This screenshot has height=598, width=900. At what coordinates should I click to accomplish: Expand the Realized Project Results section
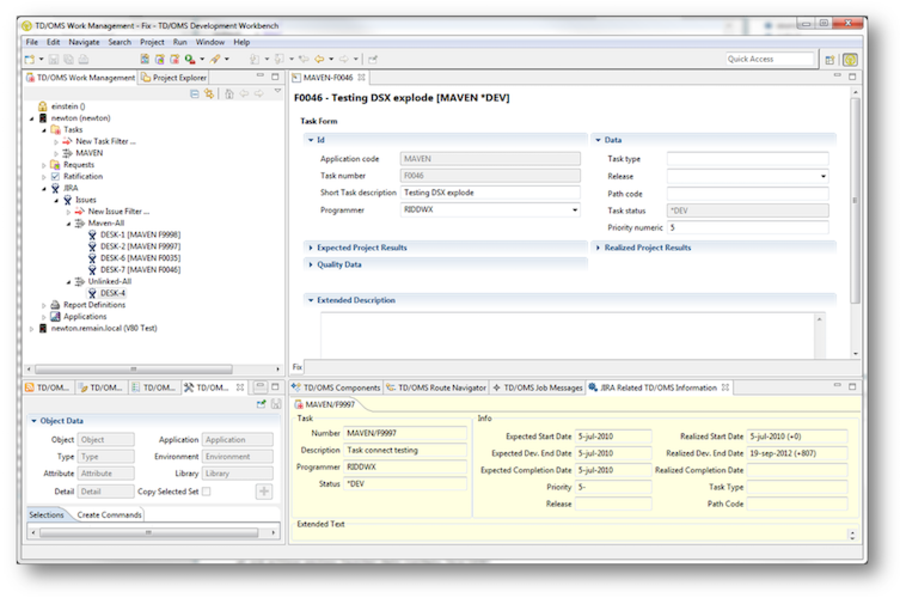point(598,247)
